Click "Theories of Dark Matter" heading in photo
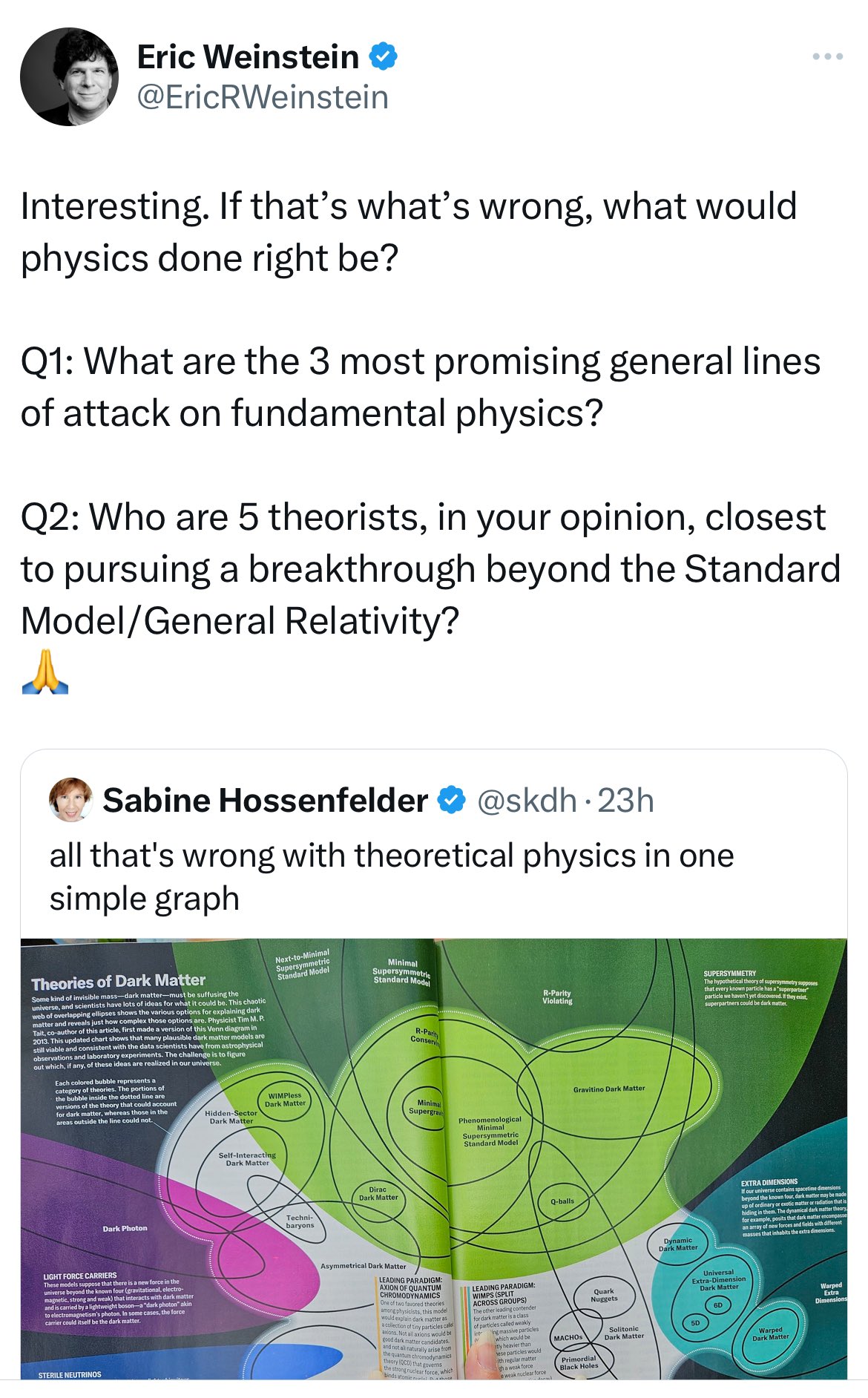The width and height of the screenshot is (868, 1398). [x=119, y=982]
